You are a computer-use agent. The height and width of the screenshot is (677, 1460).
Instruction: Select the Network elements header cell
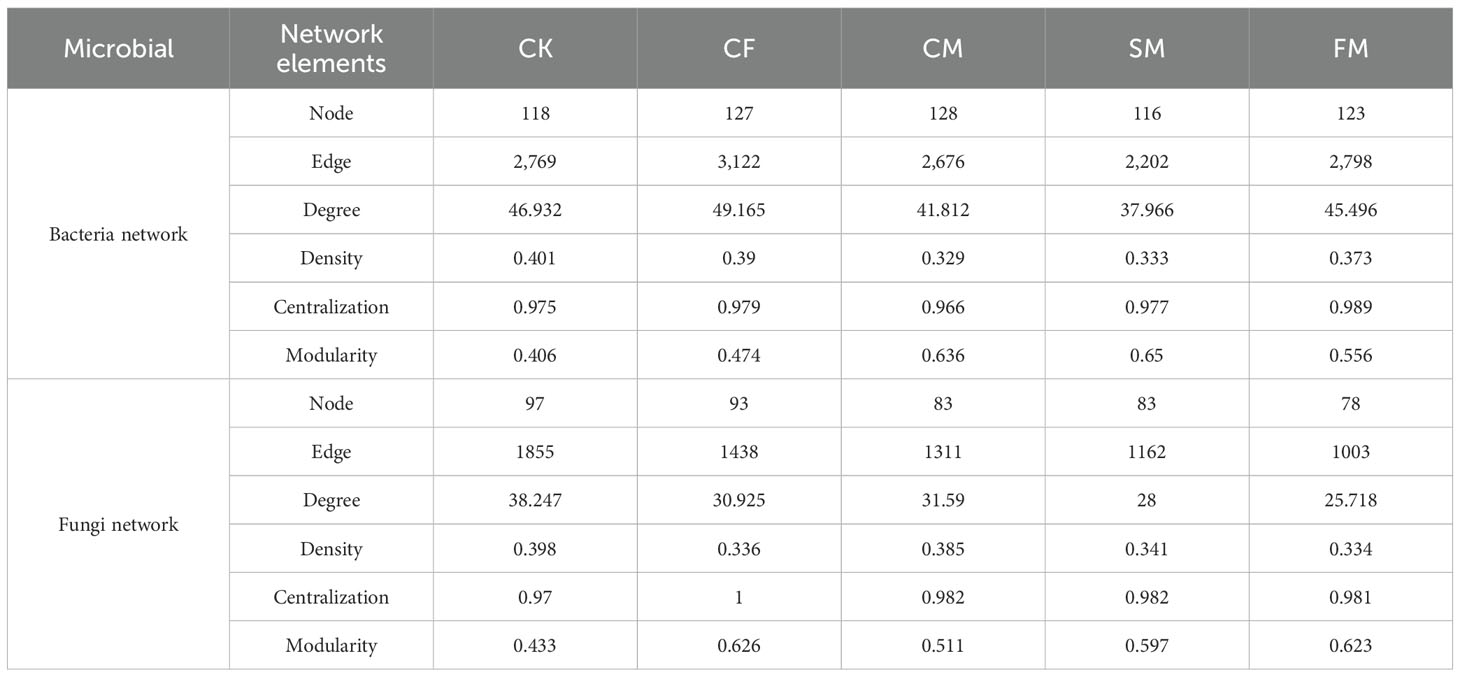coord(331,49)
